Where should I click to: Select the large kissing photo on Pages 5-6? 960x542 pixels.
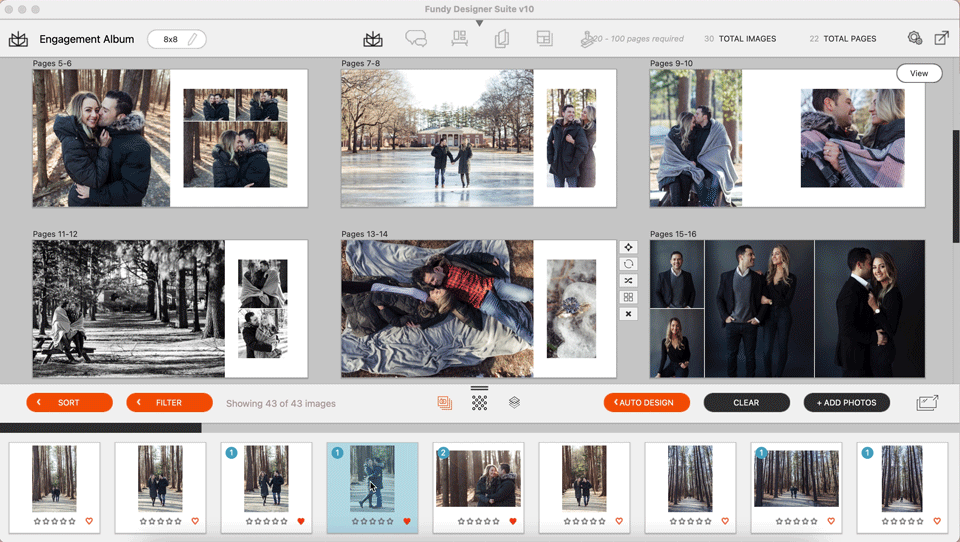coord(101,138)
